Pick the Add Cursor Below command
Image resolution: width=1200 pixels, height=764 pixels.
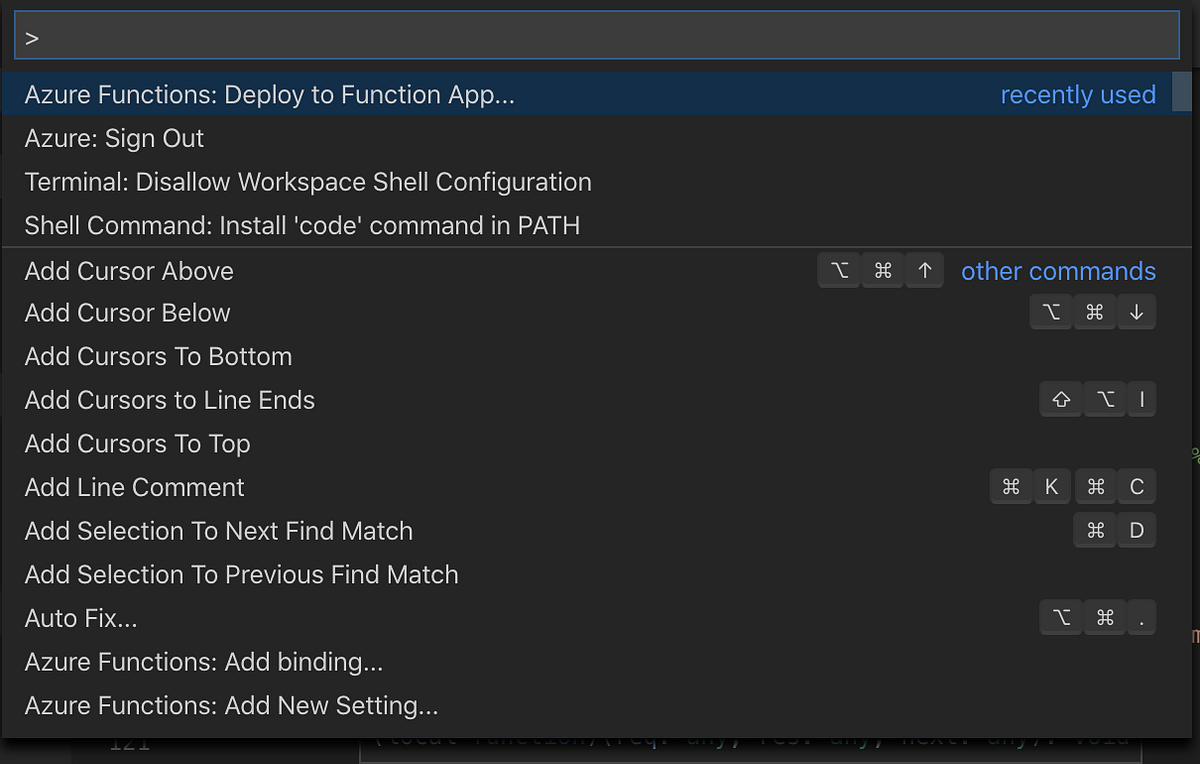pyautogui.click(x=128, y=313)
